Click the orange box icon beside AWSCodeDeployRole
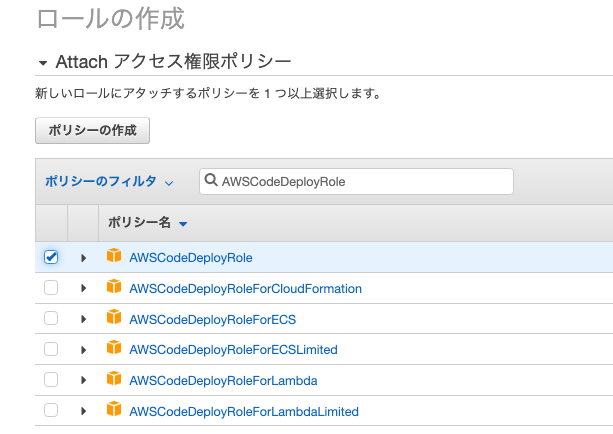The width and height of the screenshot is (613, 434). pos(114,256)
